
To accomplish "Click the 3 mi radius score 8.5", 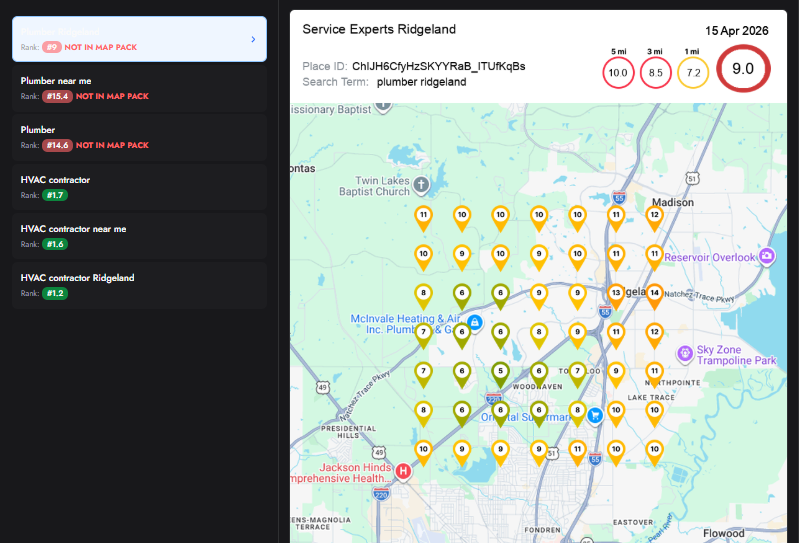I will tap(655, 73).
